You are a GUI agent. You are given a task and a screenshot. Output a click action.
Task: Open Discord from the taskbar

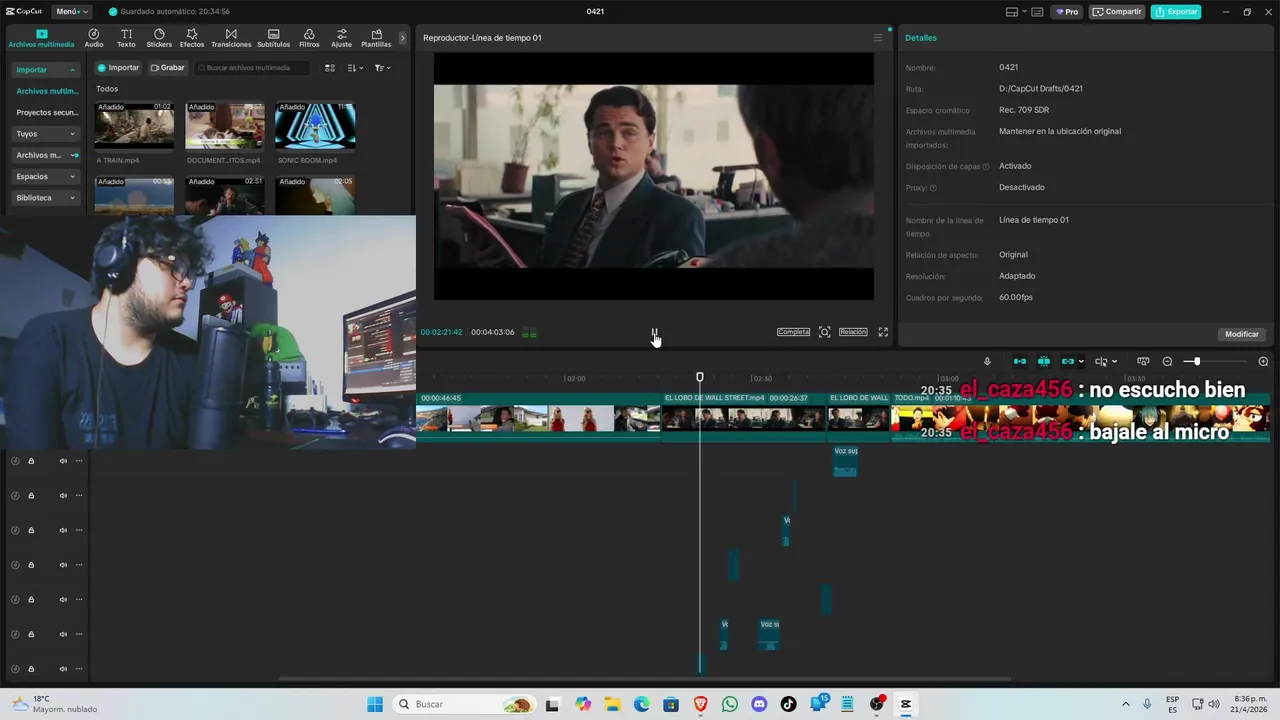tap(759, 704)
